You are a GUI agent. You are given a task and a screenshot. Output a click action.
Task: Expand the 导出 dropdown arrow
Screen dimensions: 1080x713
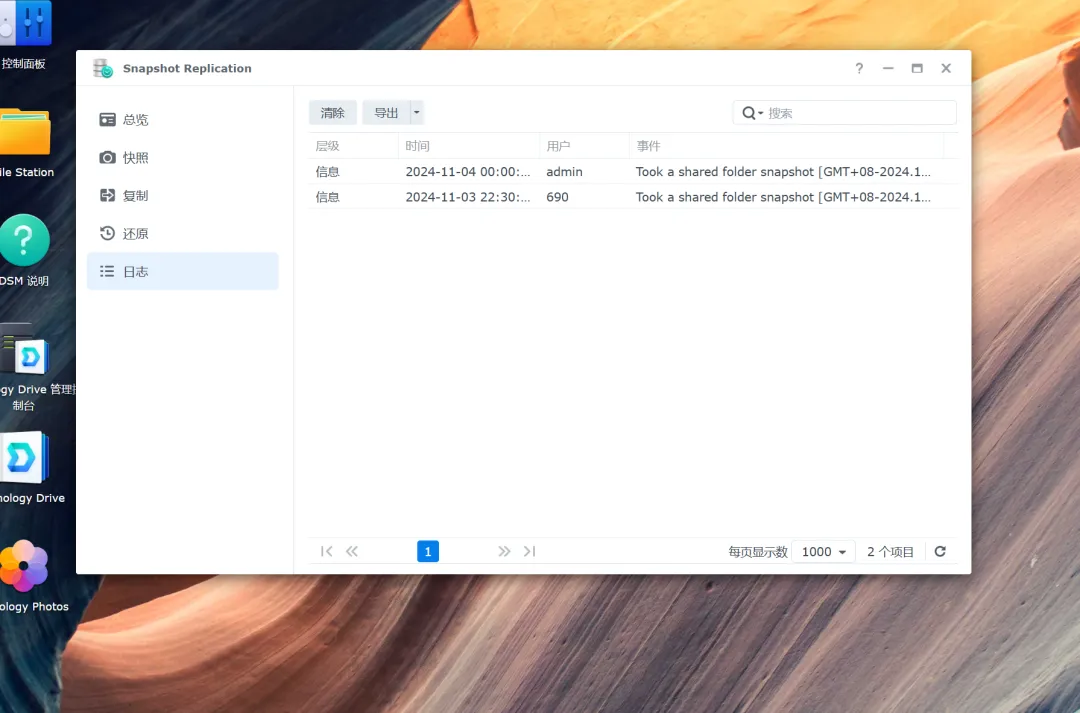tap(417, 113)
